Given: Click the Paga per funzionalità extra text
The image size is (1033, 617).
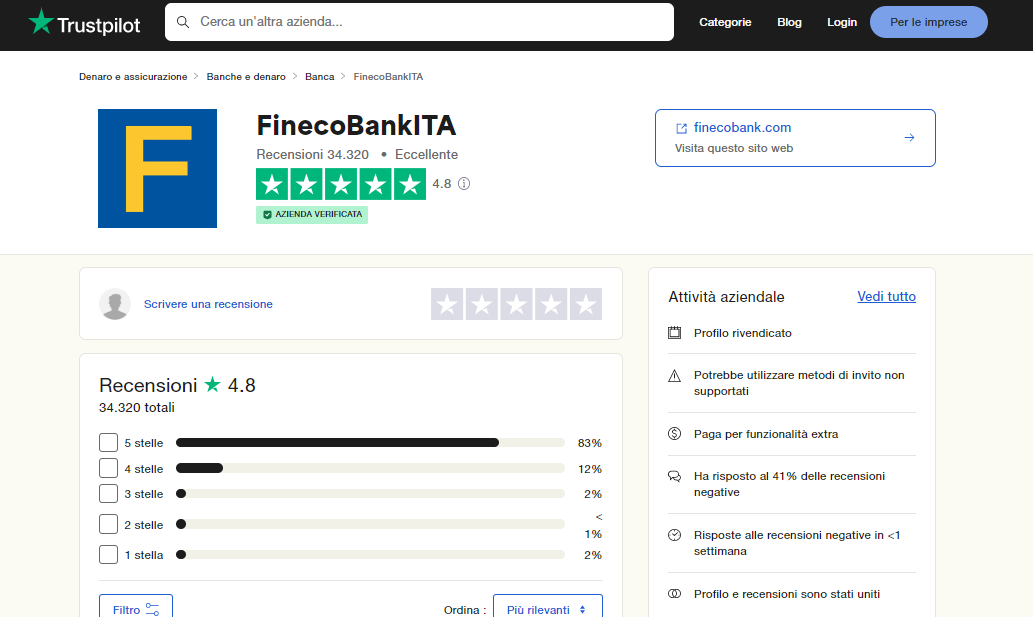Looking at the screenshot, I should [x=766, y=434].
